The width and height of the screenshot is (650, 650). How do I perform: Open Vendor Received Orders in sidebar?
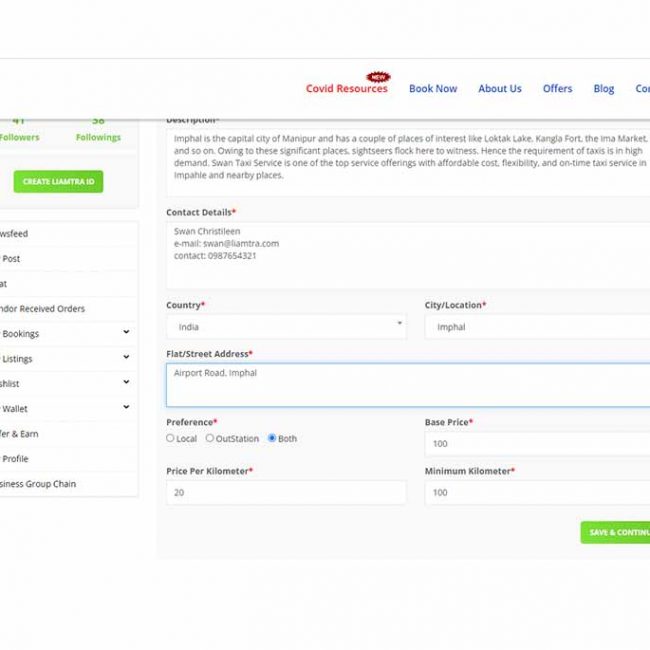[45, 309]
